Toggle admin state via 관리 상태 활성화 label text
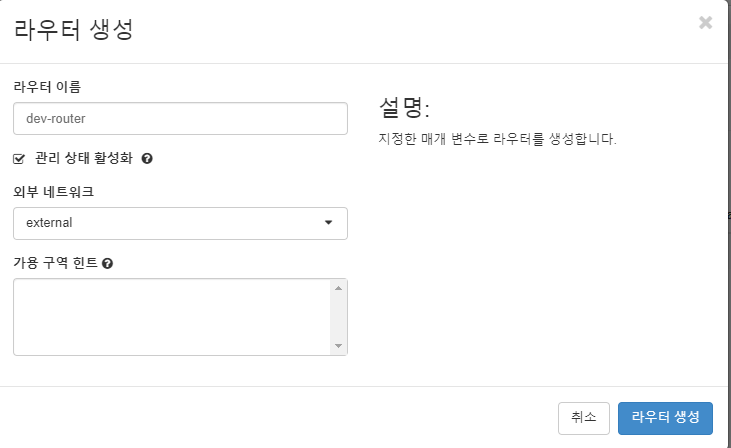The height and width of the screenshot is (448, 731). (84, 158)
